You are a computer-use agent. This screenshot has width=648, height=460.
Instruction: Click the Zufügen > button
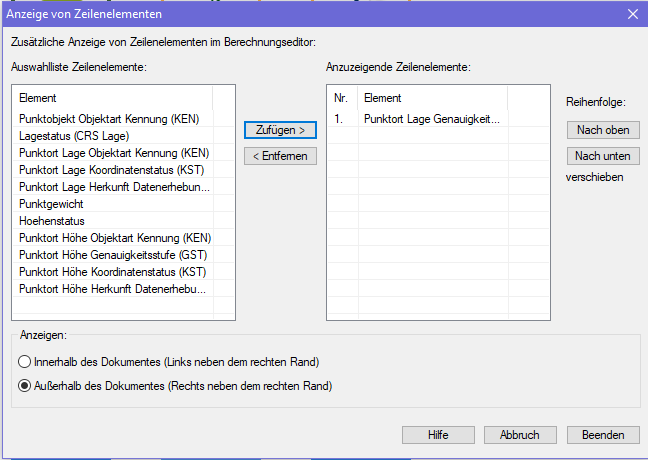[280, 130]
